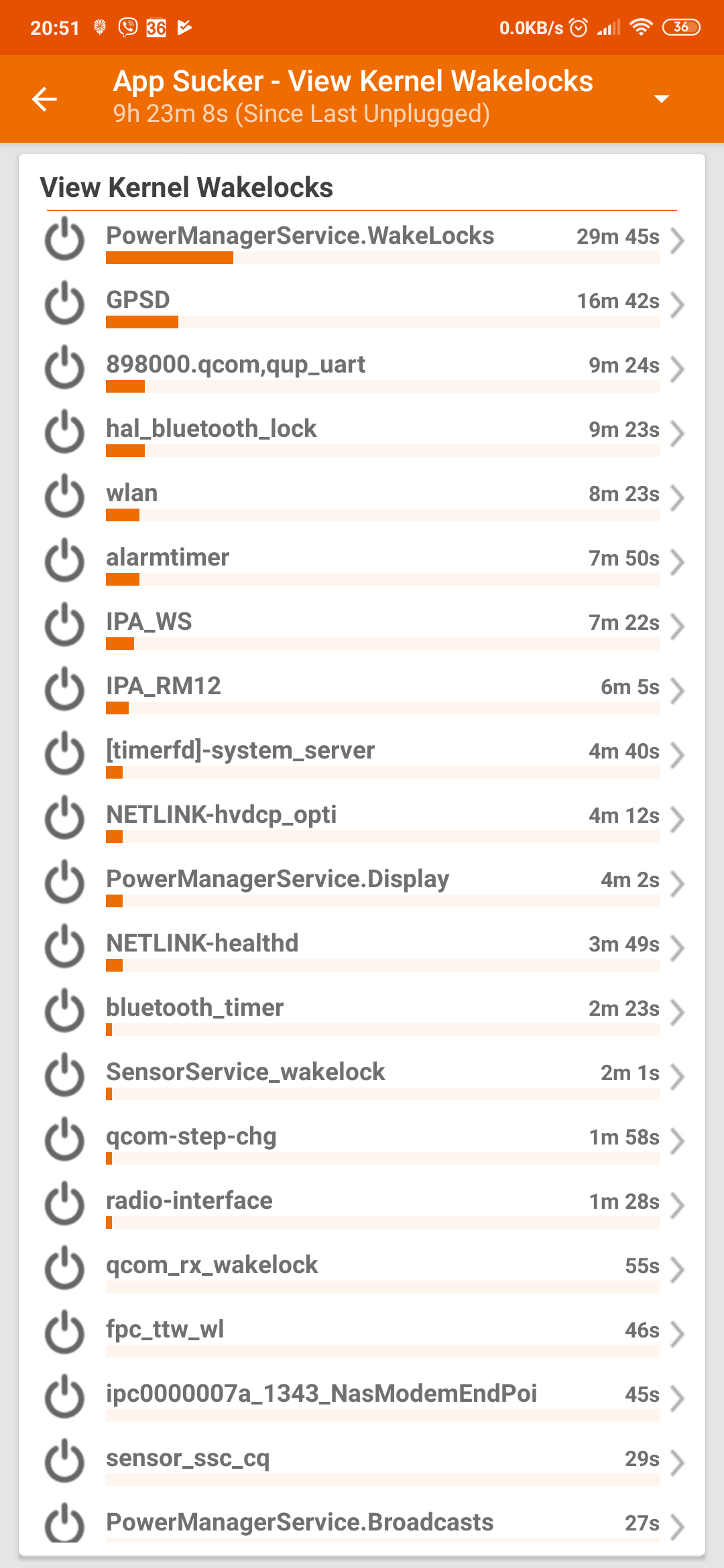Screen dimensions: 724x1568
Task: Select the PowerManagerService.Display entry
Action: 362,883
